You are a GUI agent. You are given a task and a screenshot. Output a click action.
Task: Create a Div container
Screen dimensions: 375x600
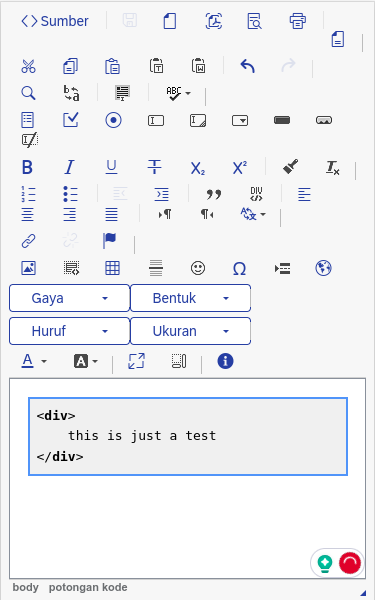point(256,194)
